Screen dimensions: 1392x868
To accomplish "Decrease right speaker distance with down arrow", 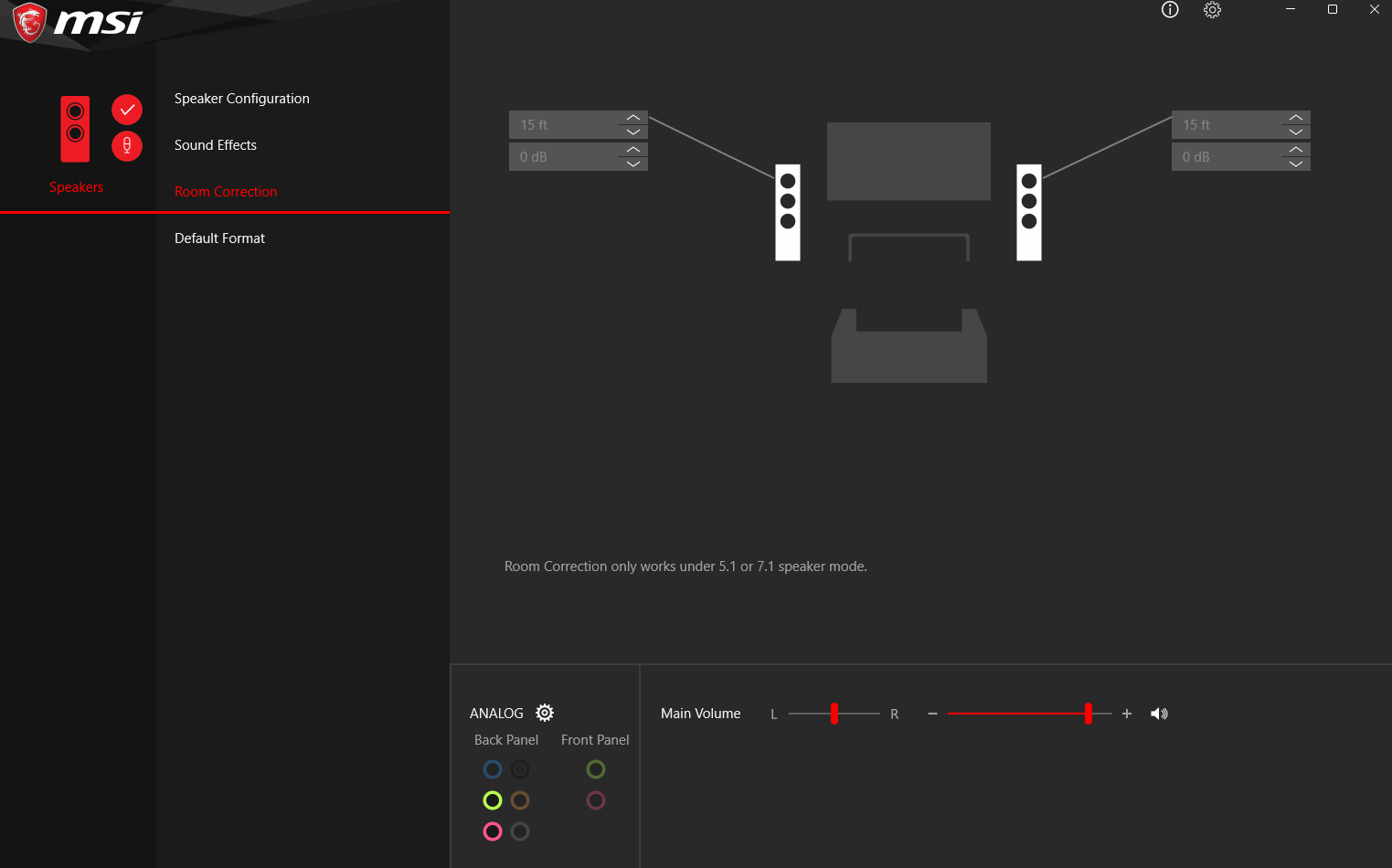I will click(1296, 132).
